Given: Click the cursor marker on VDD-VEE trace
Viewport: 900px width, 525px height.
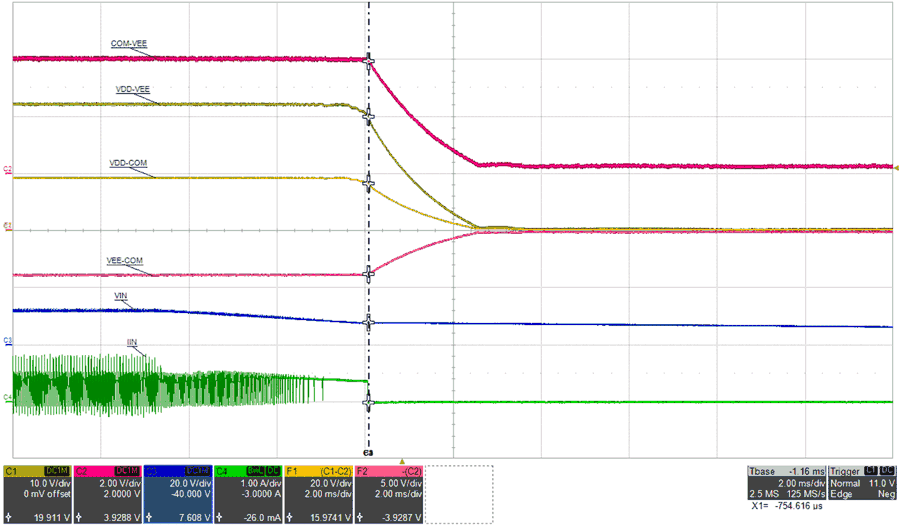Looking at the screenshot, I should (x=368, y=116).
